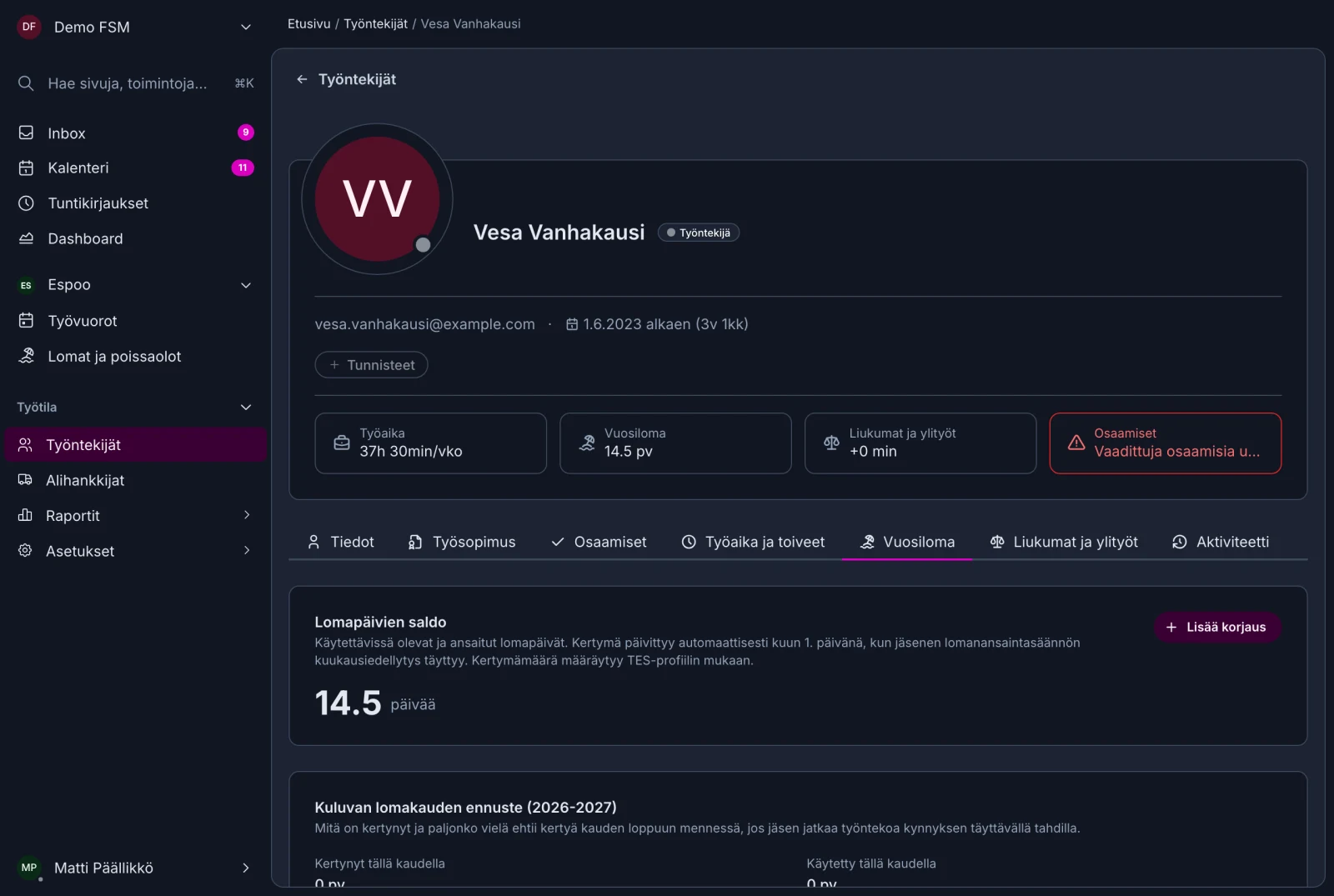The width and height of the screenshot is (1334, 896).
Task: Click the Työntekijät people icon
Action: [x=25, y=445]
